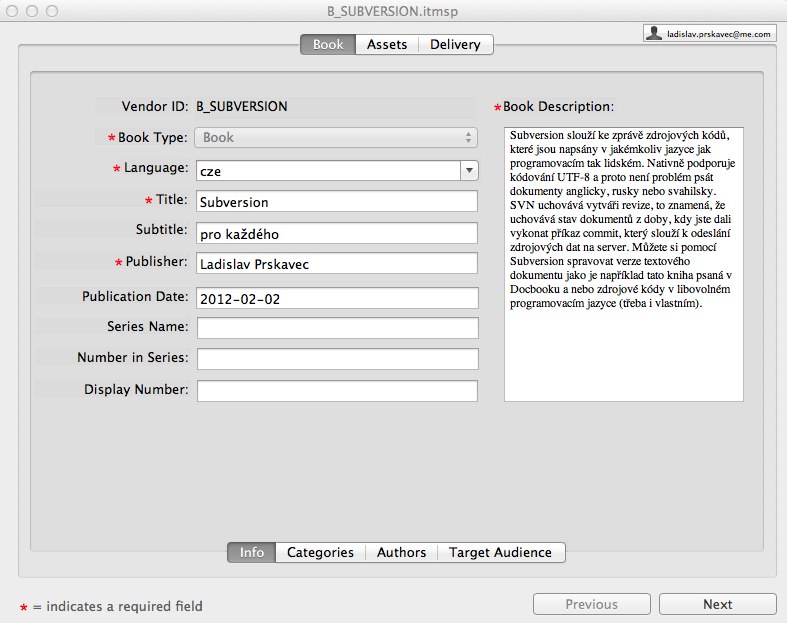Viewport: 787px width, 623px height.
Task: Click the empty Number in Series field
Action: click(x=337, y=359)
